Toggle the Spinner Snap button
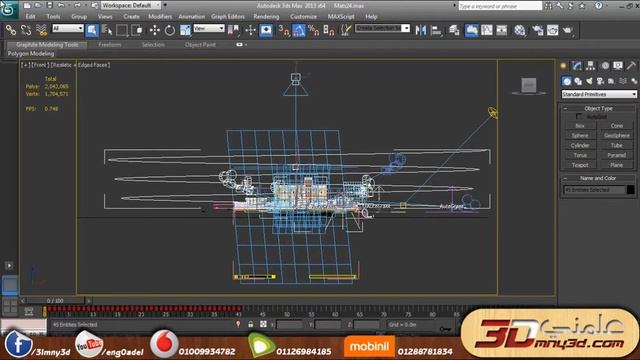This screenshot has width=640, height=360. click(x=329, y=30)
